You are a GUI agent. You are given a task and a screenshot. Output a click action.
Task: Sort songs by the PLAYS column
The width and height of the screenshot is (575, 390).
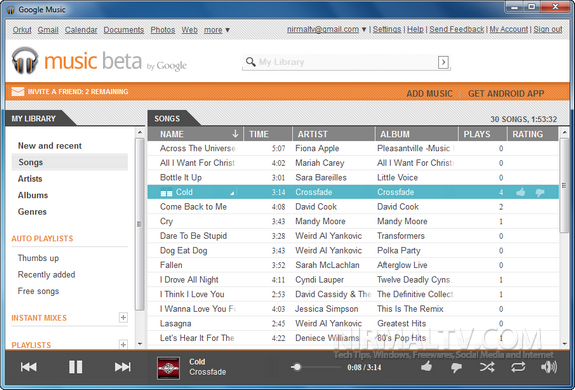483,134
